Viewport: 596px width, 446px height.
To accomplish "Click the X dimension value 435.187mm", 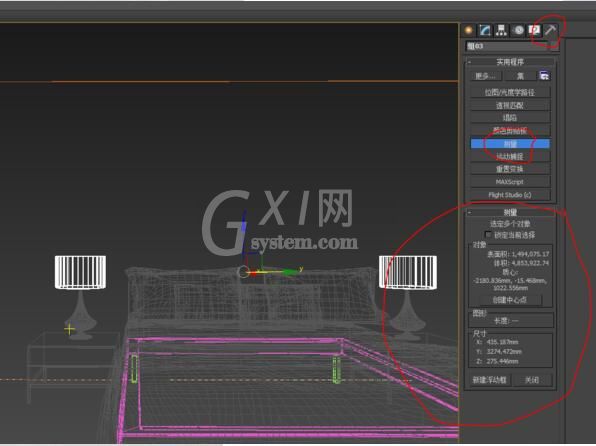I will tap(502, 342).
